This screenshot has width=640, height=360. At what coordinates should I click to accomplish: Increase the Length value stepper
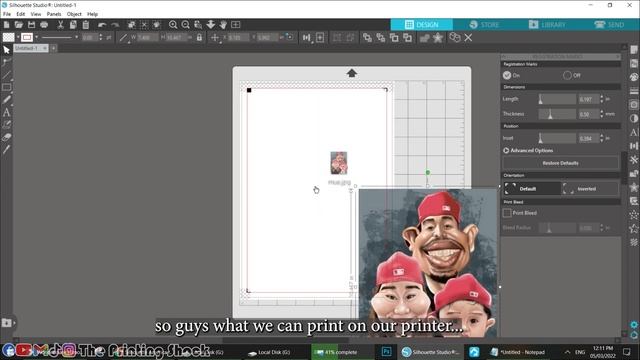(602, 97)
